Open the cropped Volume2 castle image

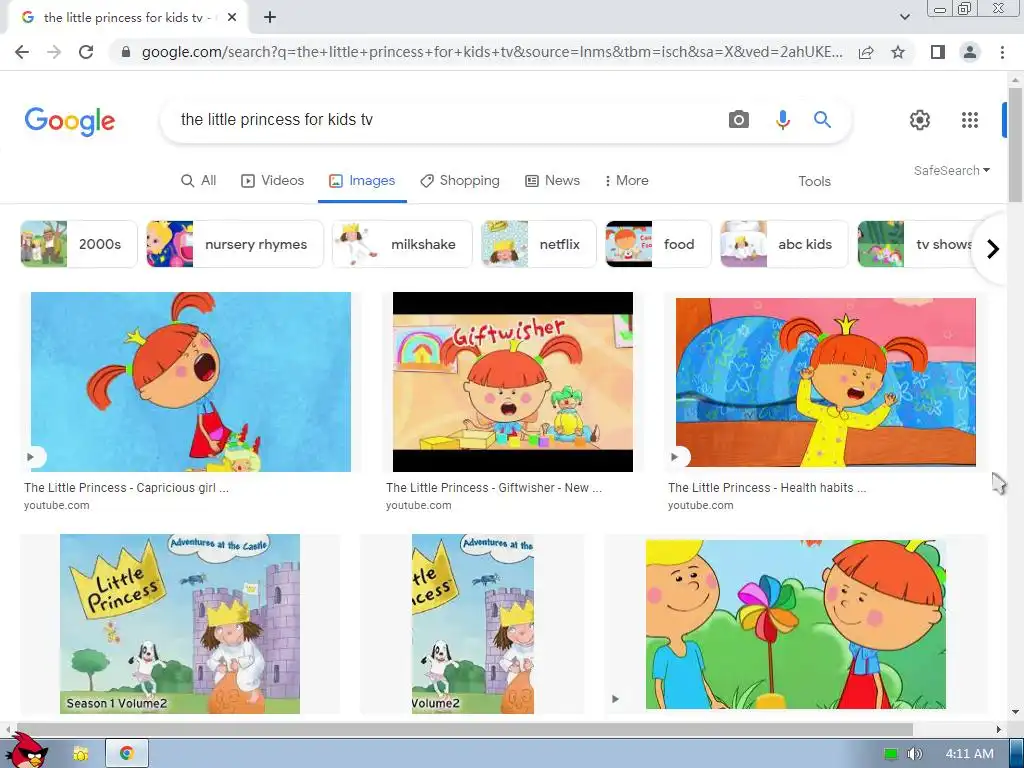473,624
